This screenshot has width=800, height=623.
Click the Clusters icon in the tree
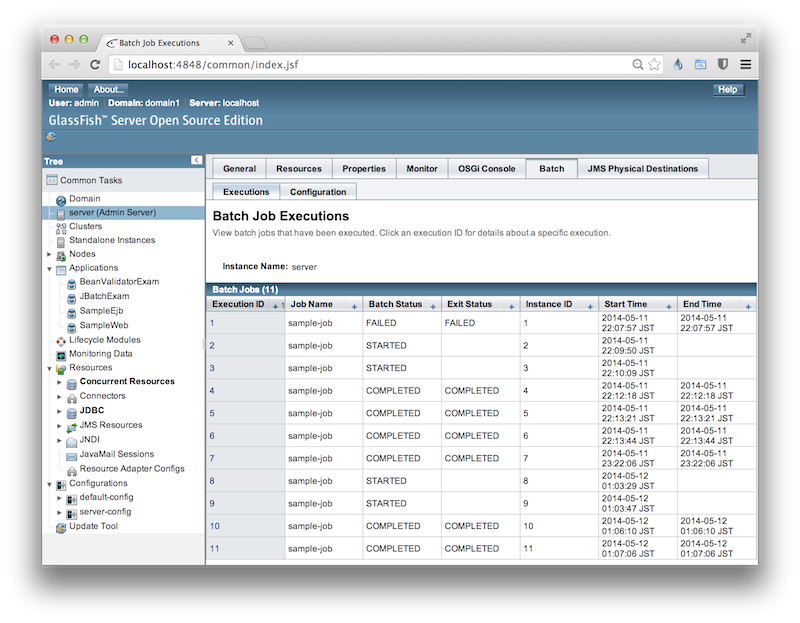click(x=61, y=227)
